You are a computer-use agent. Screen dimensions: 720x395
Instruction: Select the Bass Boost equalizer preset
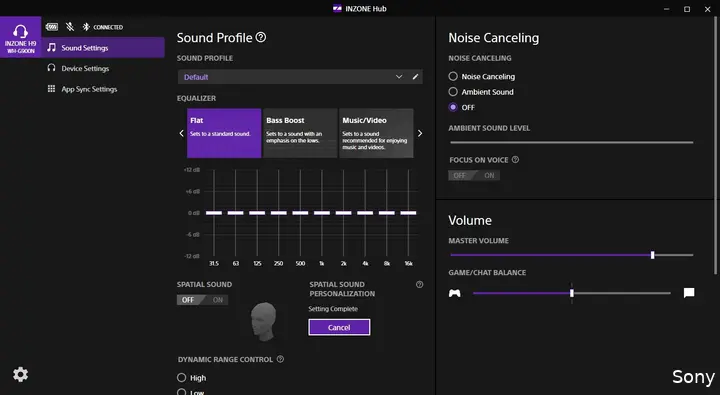pyautogui.click(x=300, y=133)
